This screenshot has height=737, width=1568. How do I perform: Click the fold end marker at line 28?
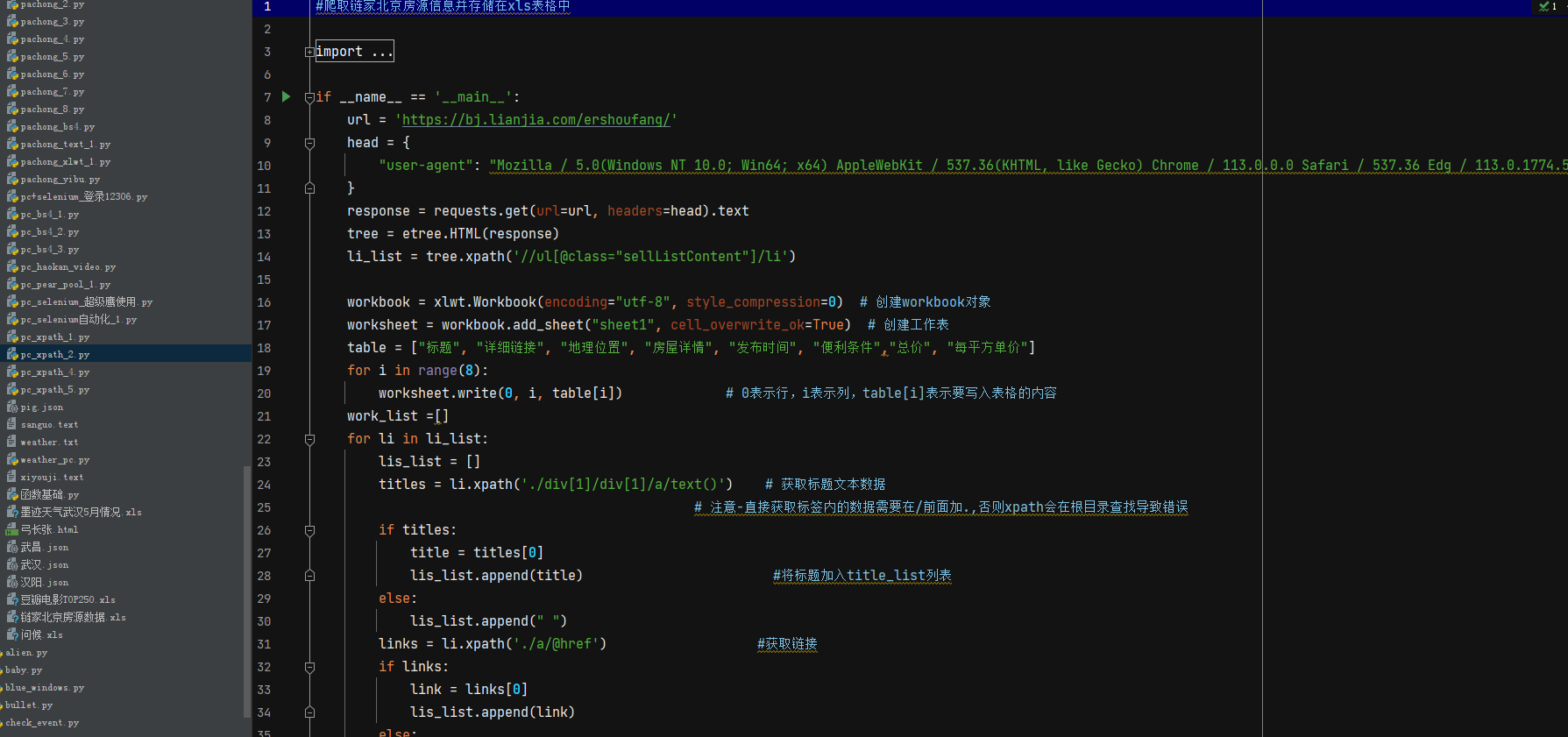click(x=309, y=576)
